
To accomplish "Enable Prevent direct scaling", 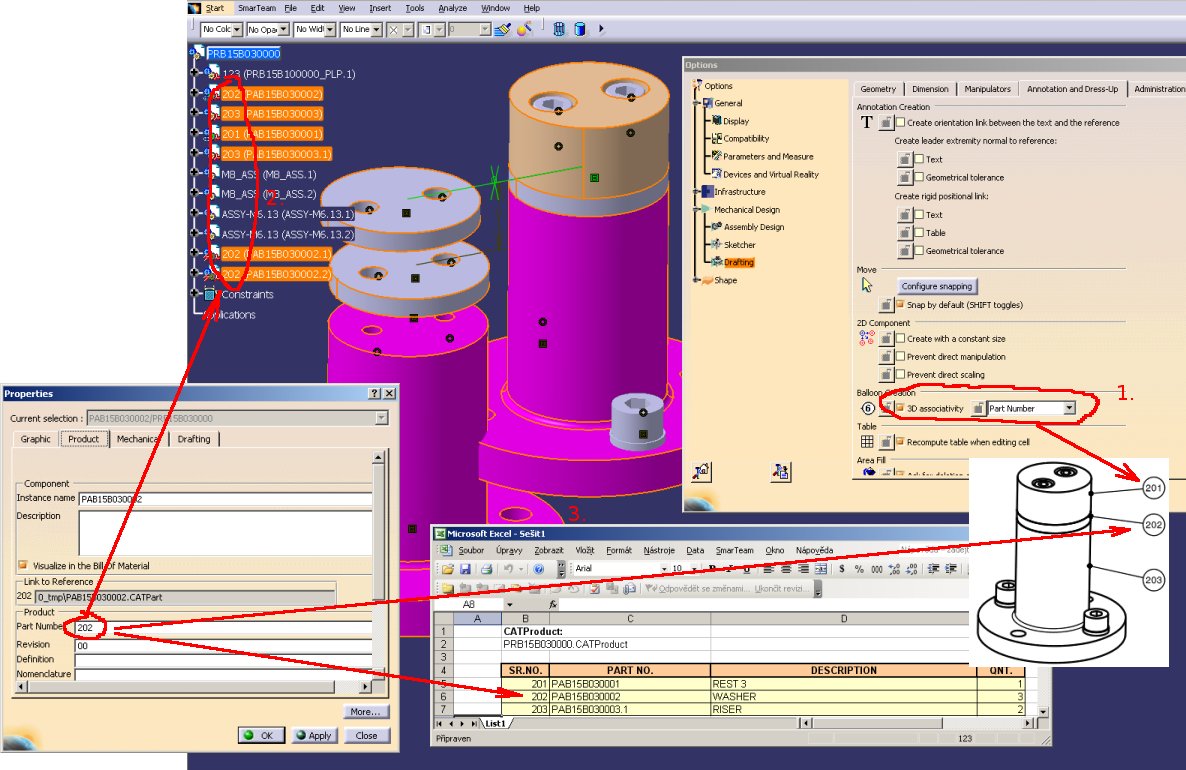I will pos(900,374).
